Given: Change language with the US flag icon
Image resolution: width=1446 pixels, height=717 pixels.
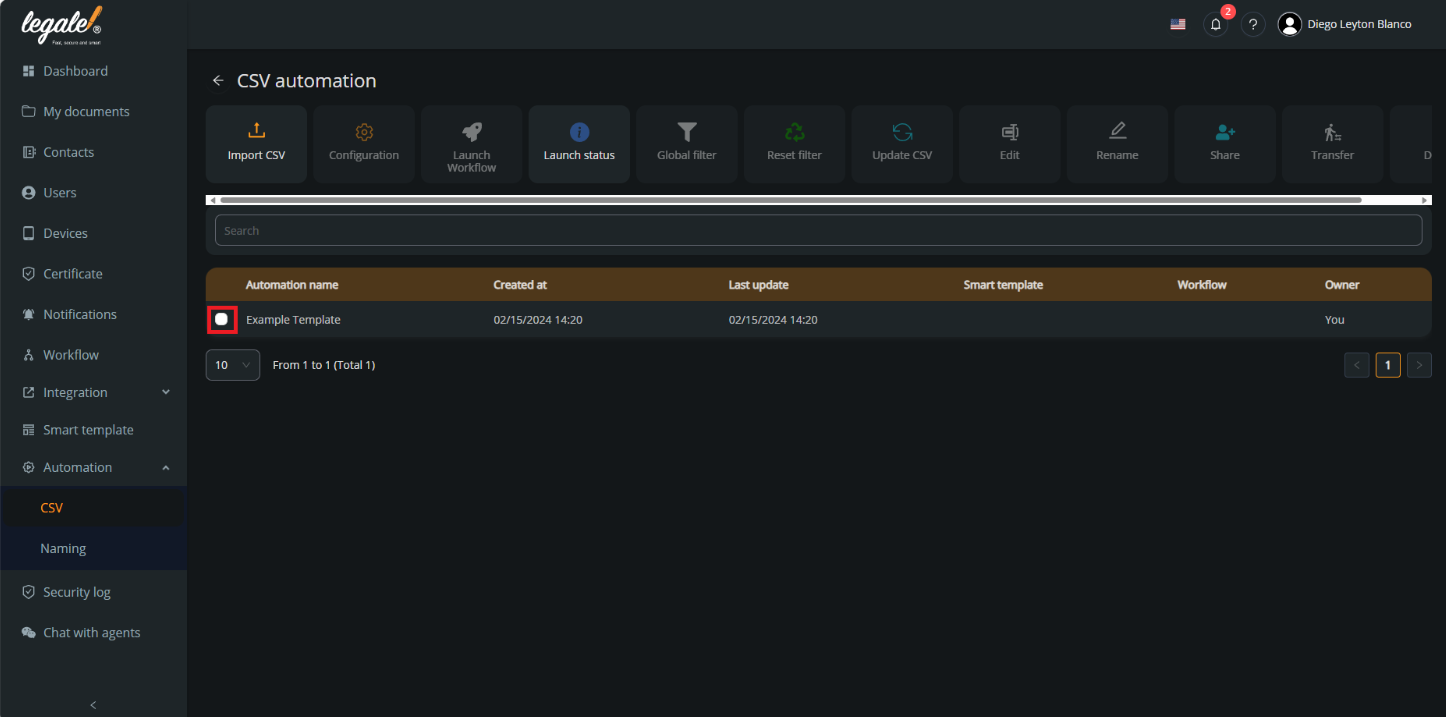Looking at the screenshot, I should [1178, 25].
